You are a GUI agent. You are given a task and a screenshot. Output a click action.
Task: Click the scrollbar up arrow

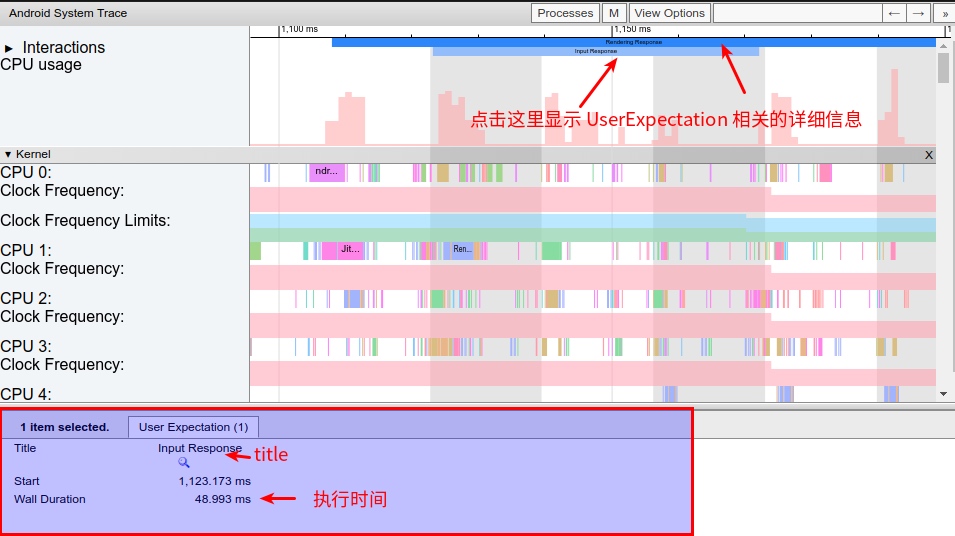pos(943,45)
